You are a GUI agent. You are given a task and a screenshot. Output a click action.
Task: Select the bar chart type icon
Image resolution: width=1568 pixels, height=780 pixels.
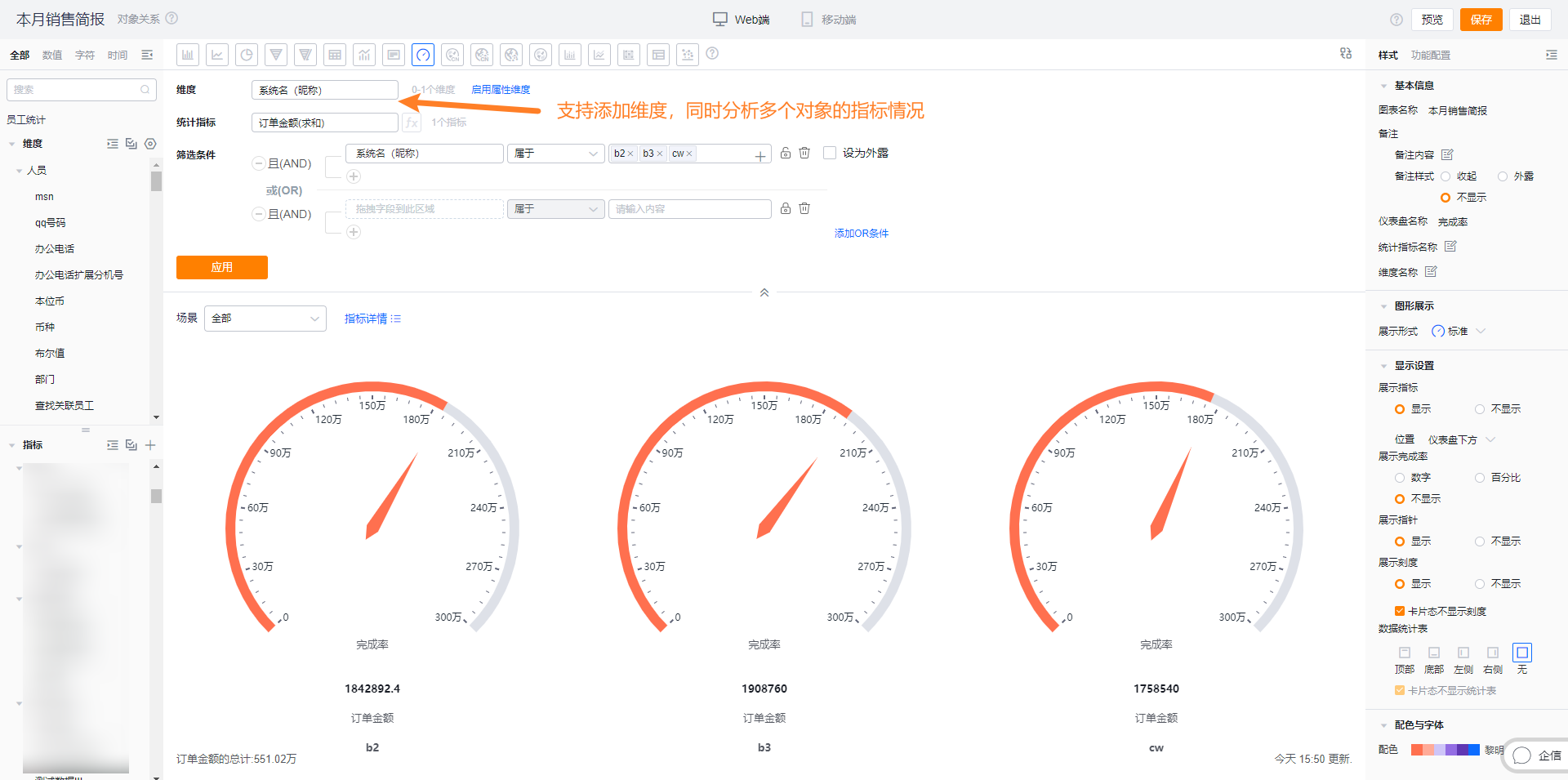point(188,55)
